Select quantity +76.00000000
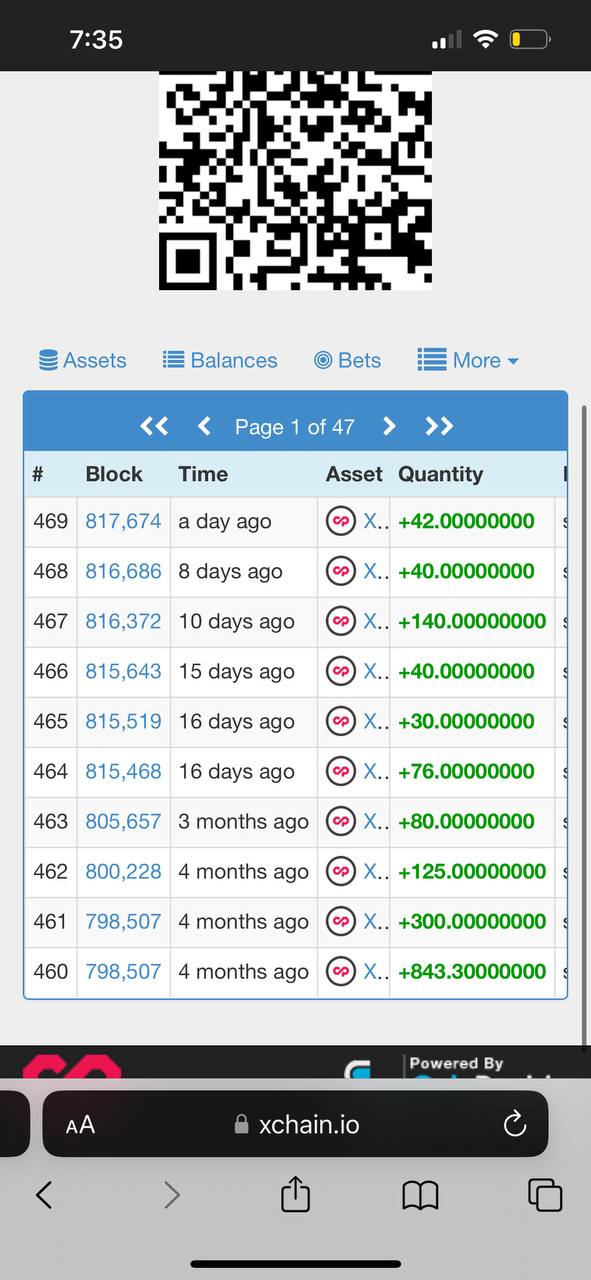 tap(466, 771)
